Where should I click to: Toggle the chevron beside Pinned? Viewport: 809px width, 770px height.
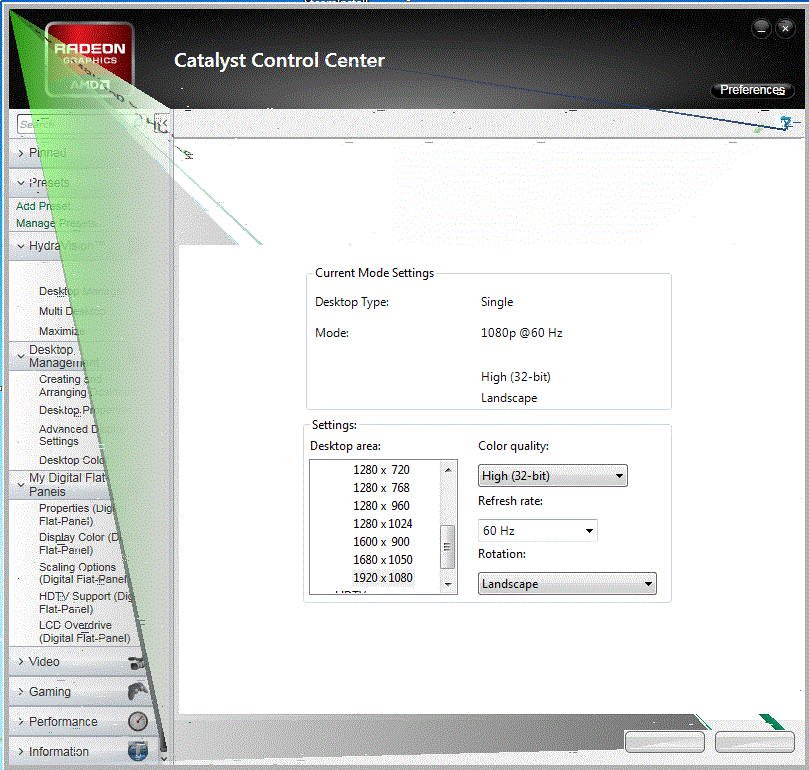(21, 153)
